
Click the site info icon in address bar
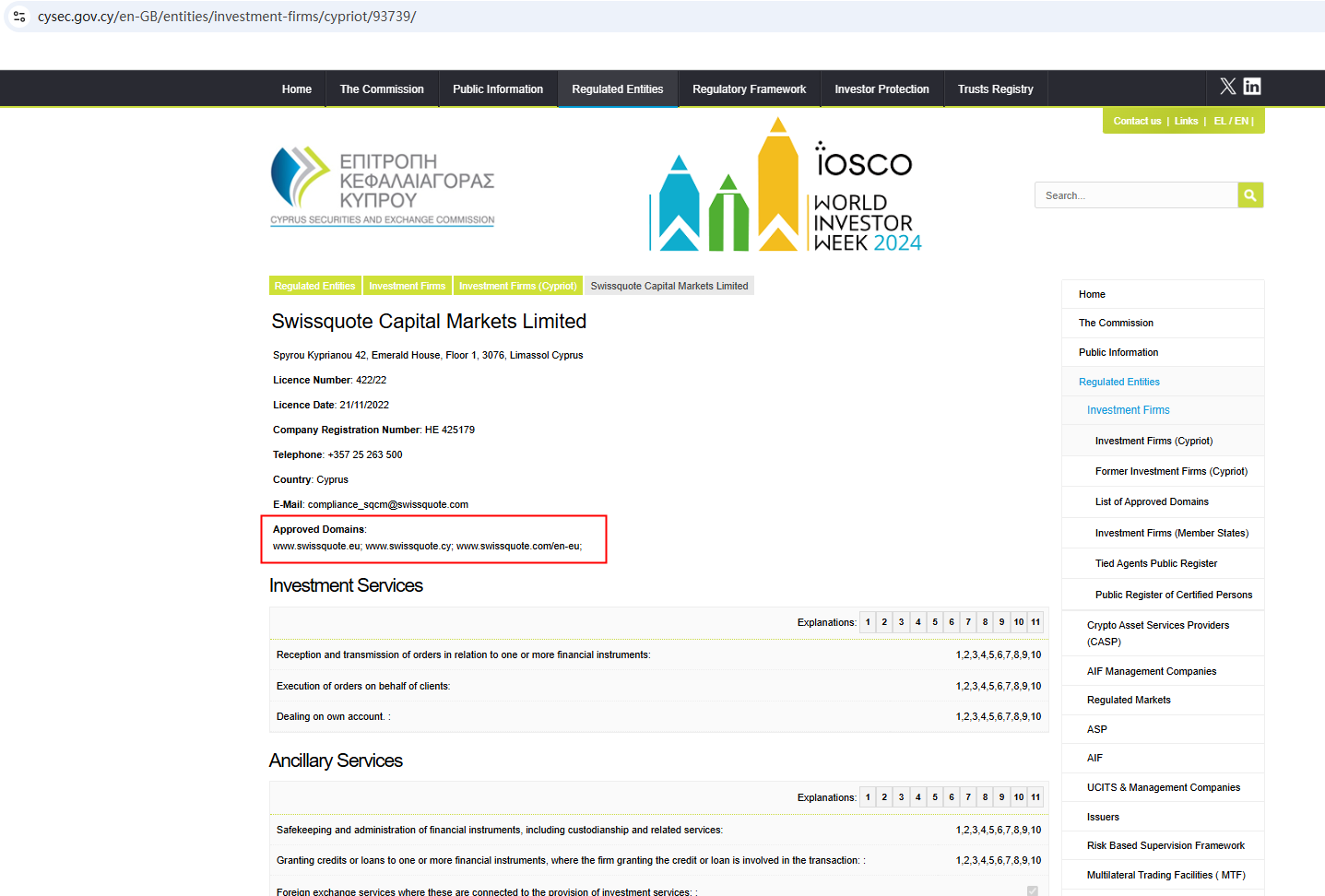(x=19, y=17)
